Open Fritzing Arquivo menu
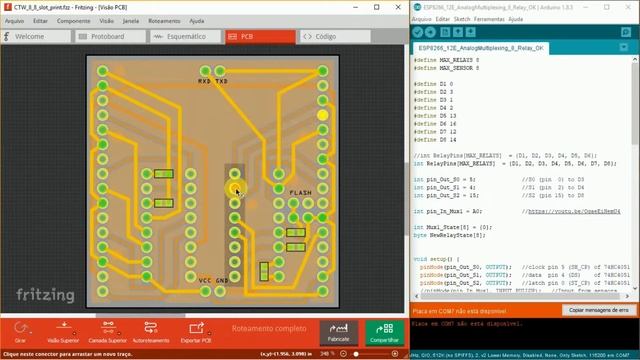640x360 pixels. 14,21
